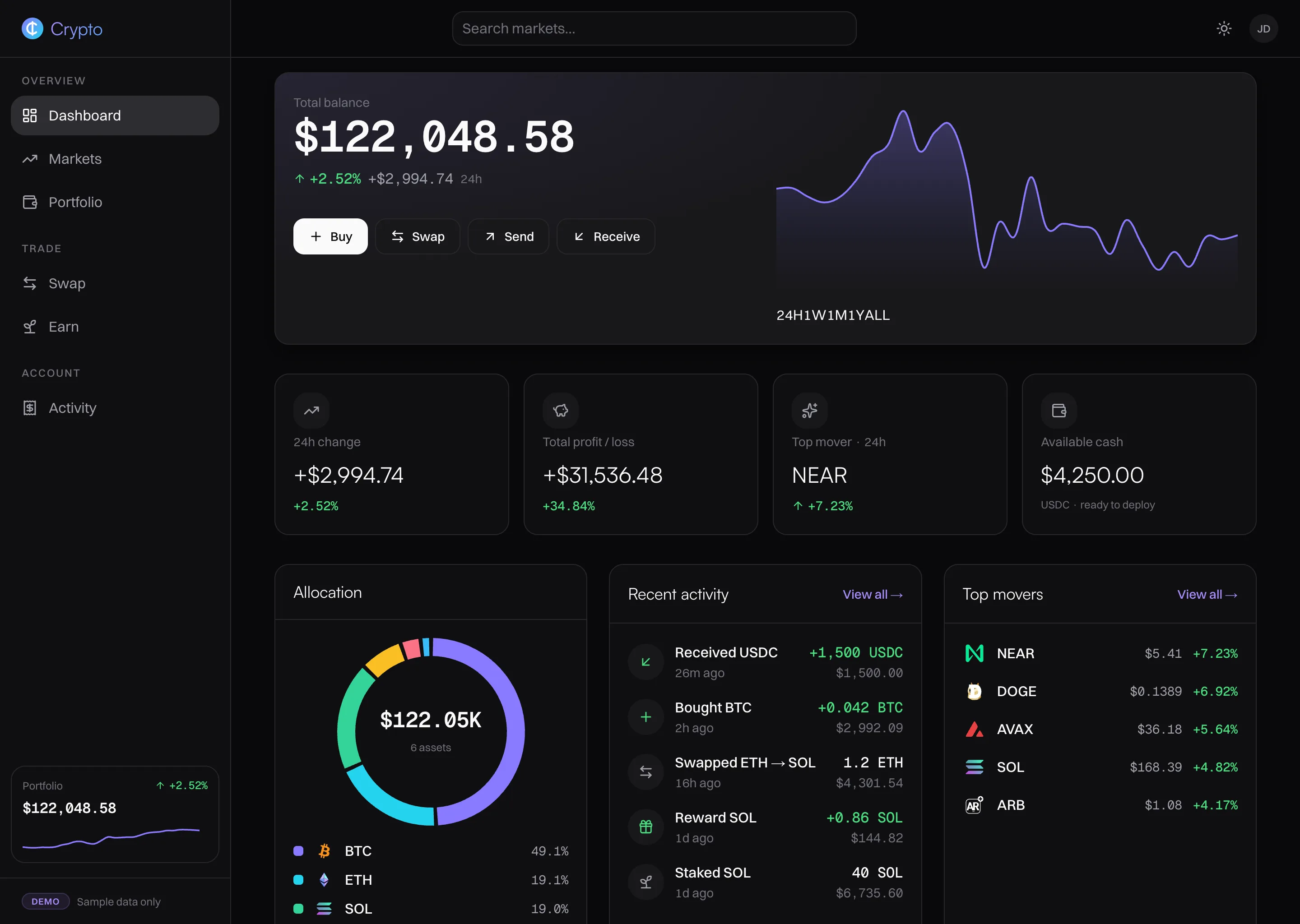This screenshot has height=924, width=1300.
Task: Open View all in Recent activity
Action: pos(873,595)
